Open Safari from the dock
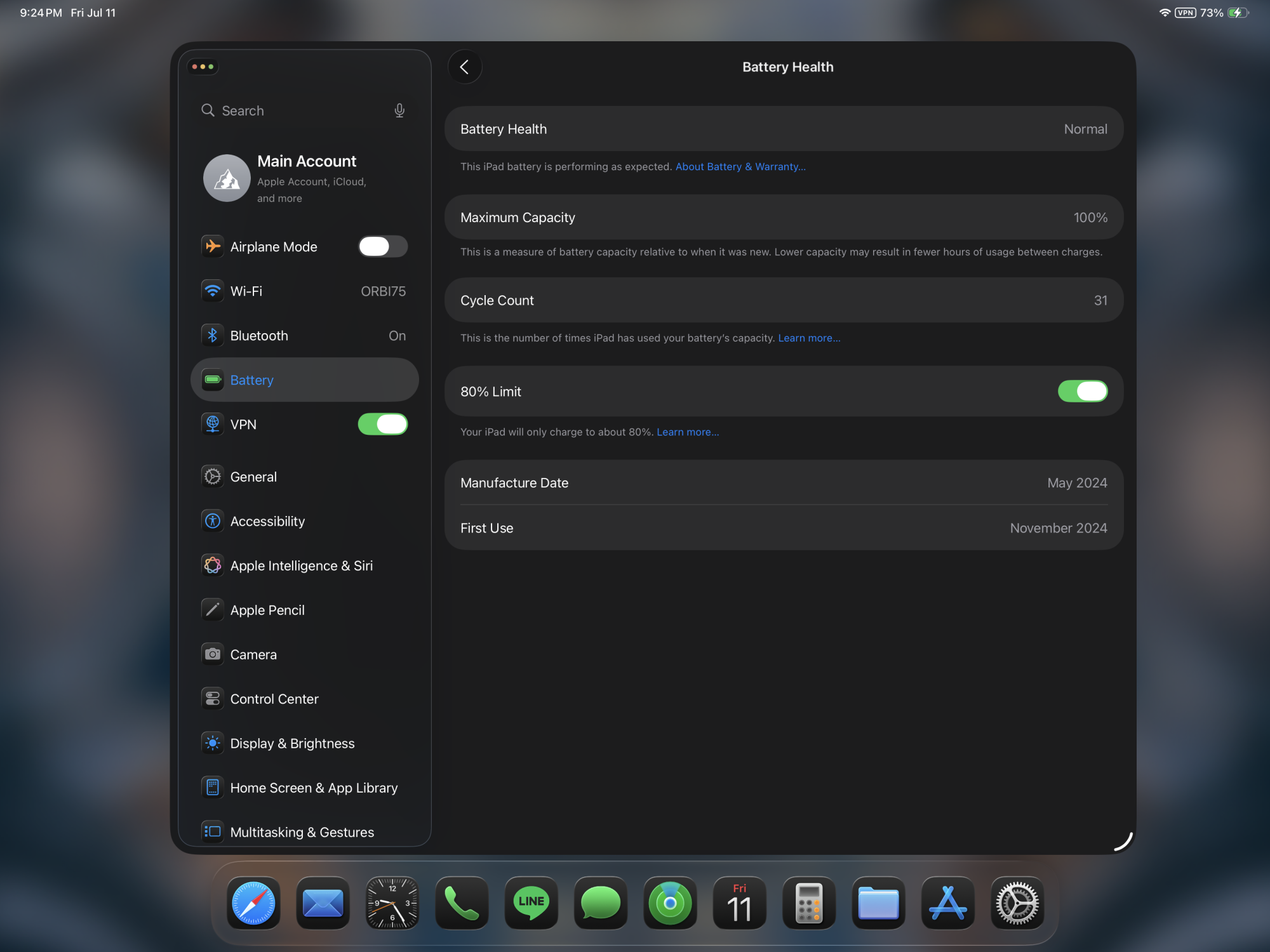Viewport: 1270px width, 952px height. (253, 902)
